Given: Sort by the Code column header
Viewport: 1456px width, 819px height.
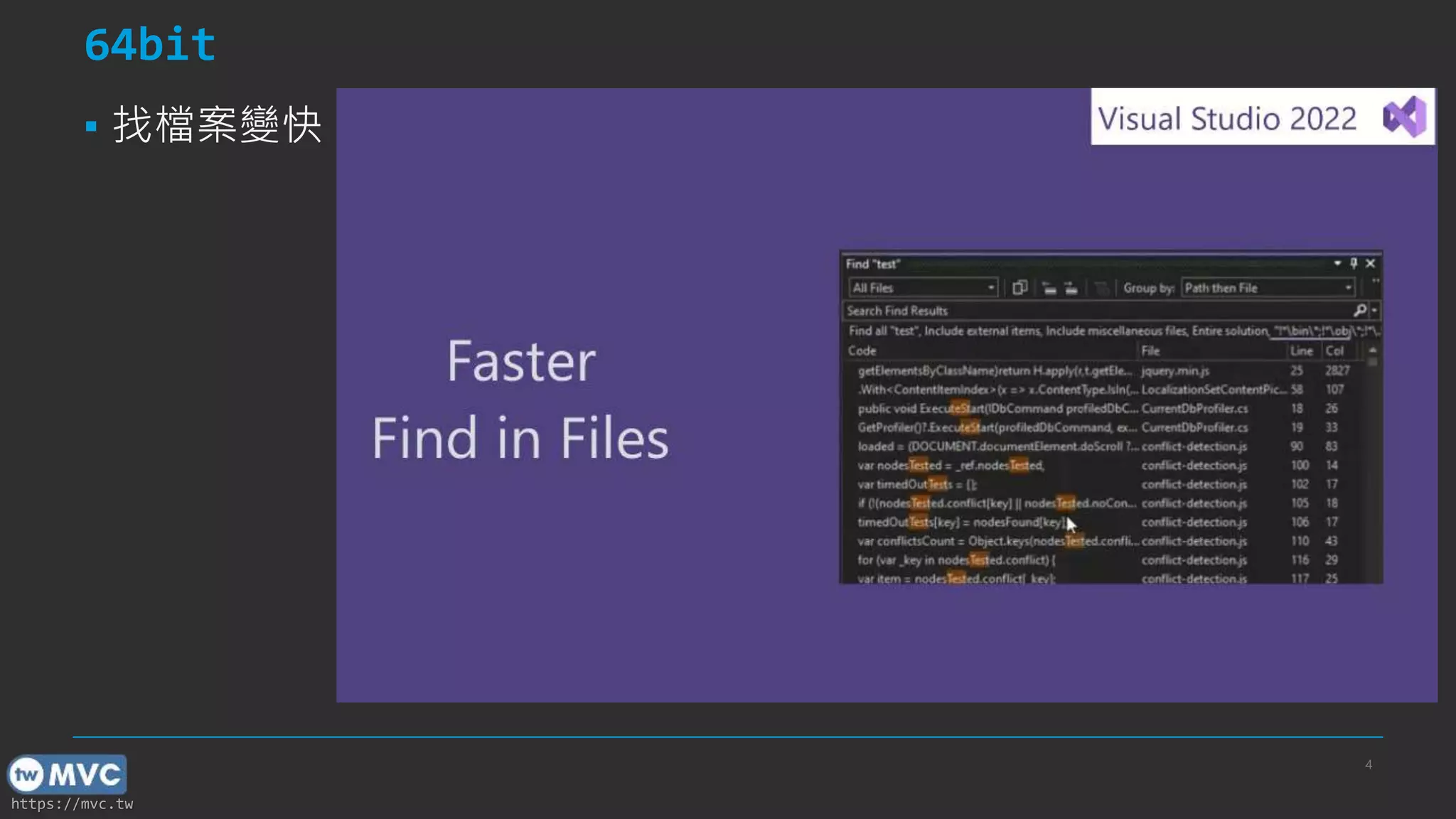Looking at the screenshot, I should click(x=862, y=351).
